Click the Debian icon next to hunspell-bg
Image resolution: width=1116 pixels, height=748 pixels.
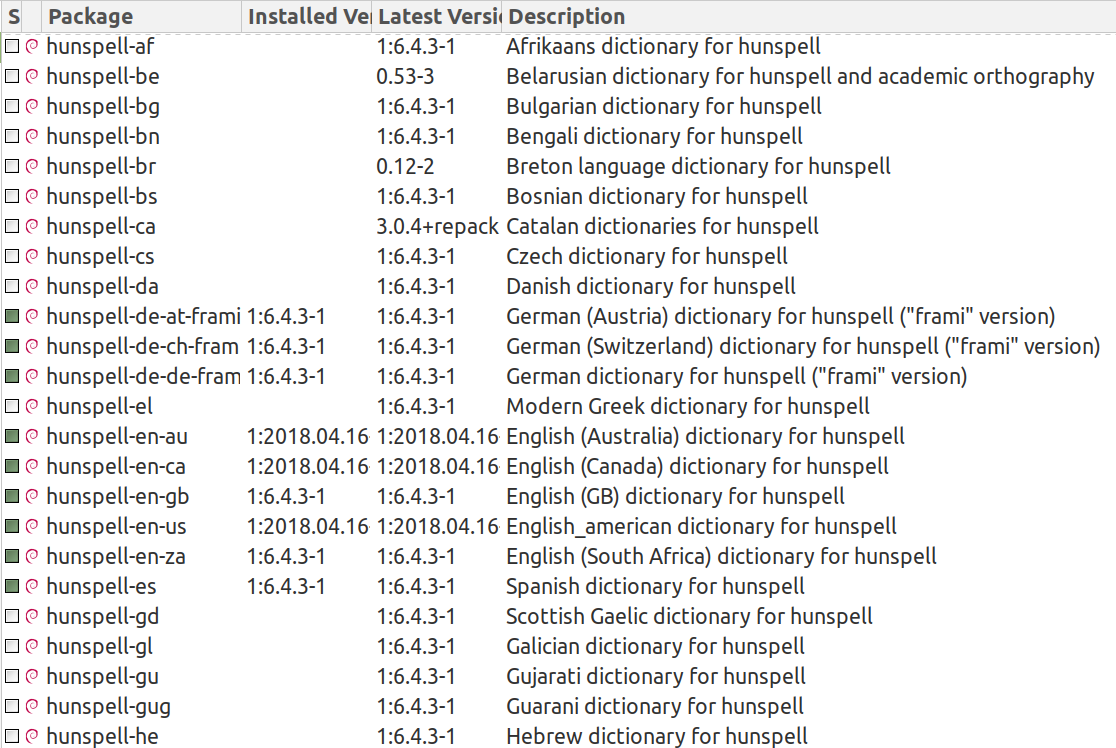click(32, 106)
